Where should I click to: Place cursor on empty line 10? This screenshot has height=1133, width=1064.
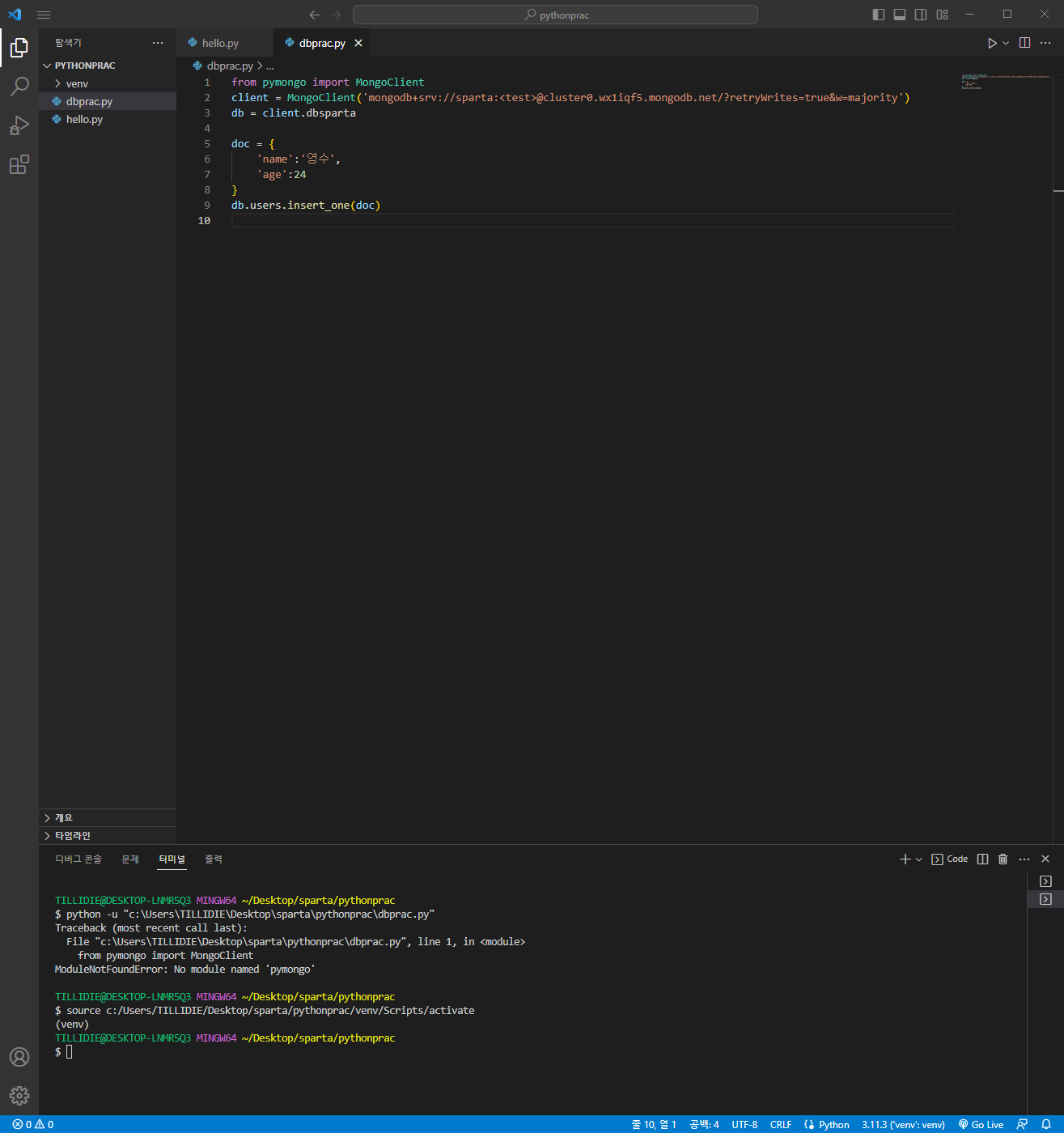pyautogui.click(x=592, y=221)
